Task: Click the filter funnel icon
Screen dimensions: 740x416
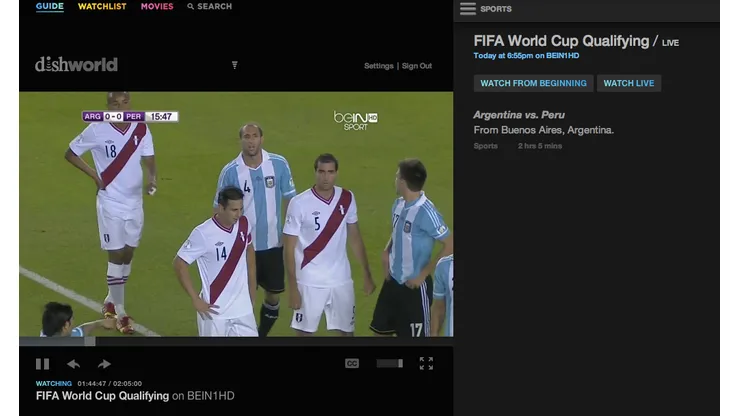Action: pyautogui.click(x=234, y=65)
